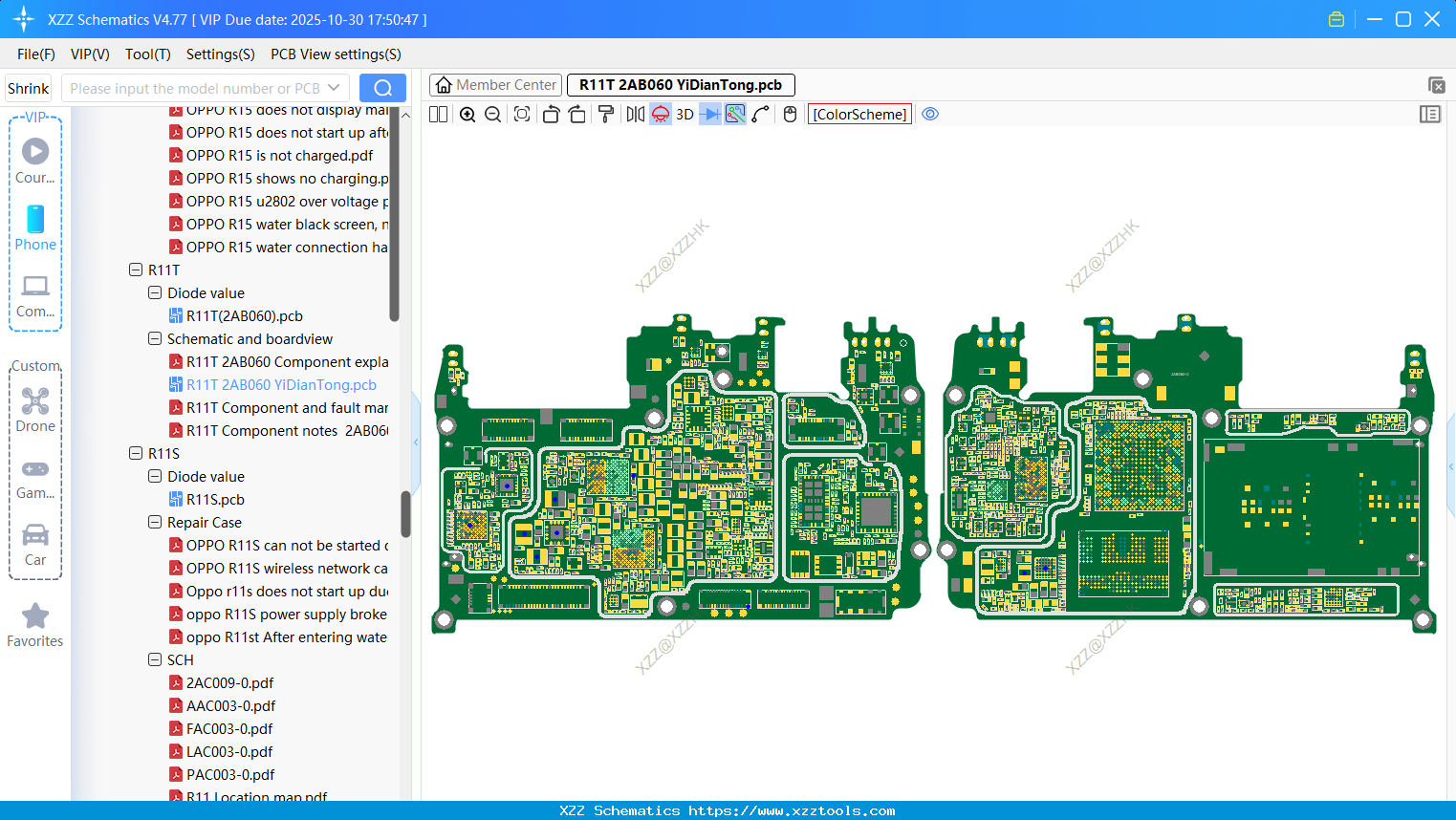This screenshot has height=820, width=1456.
Task: Select the Zoom In tool
Action: (467, 114)
